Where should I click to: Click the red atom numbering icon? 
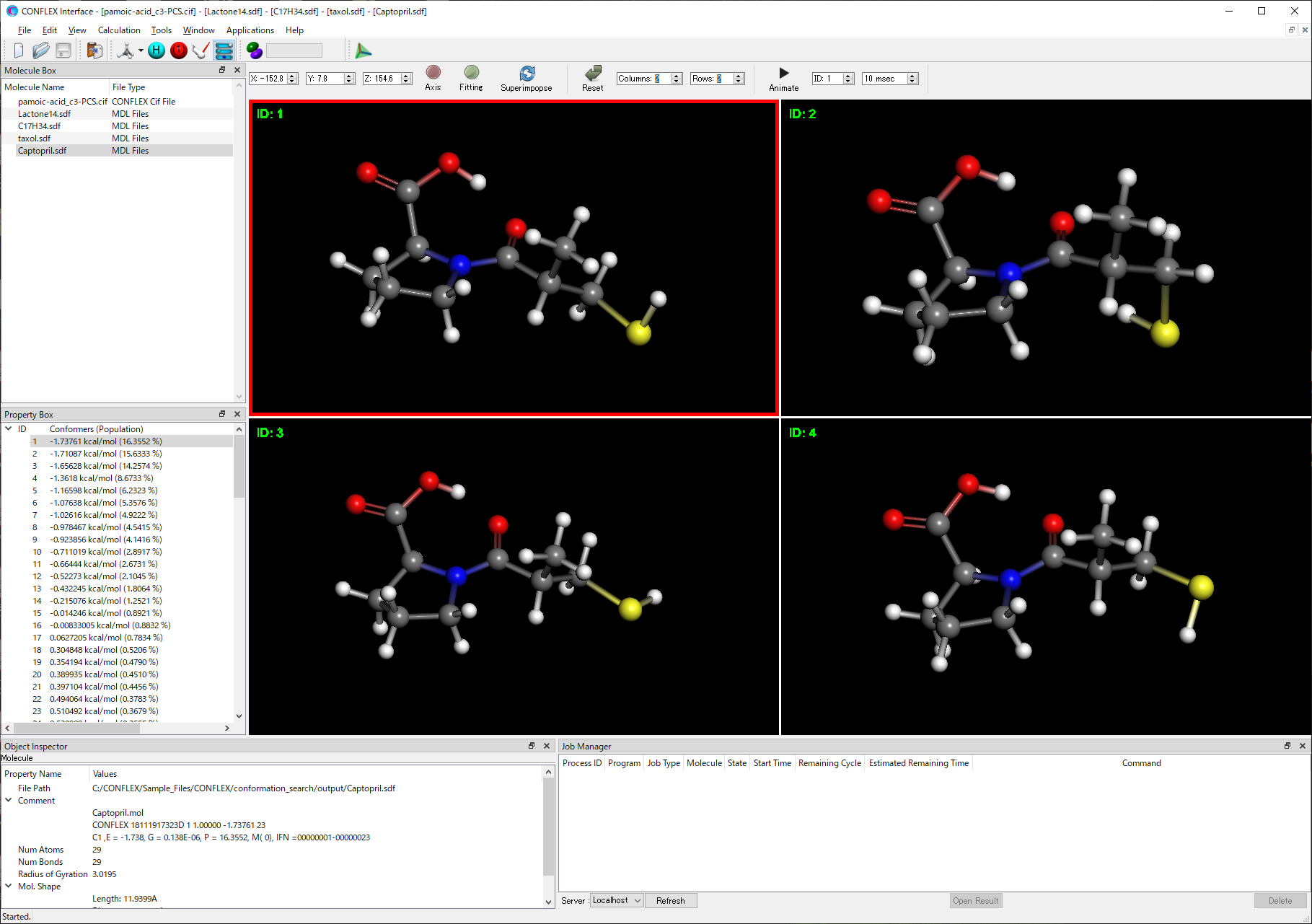tap(179, 50)
